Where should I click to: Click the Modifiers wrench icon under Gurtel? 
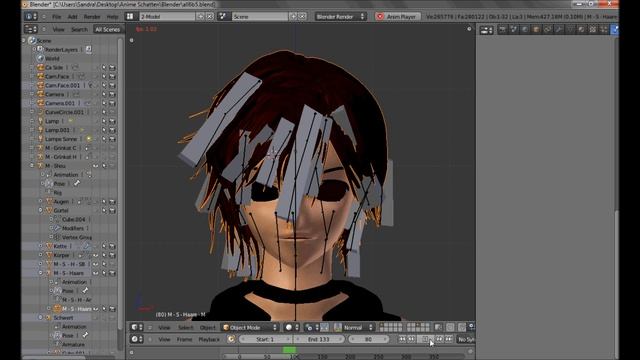pos(57,228)
